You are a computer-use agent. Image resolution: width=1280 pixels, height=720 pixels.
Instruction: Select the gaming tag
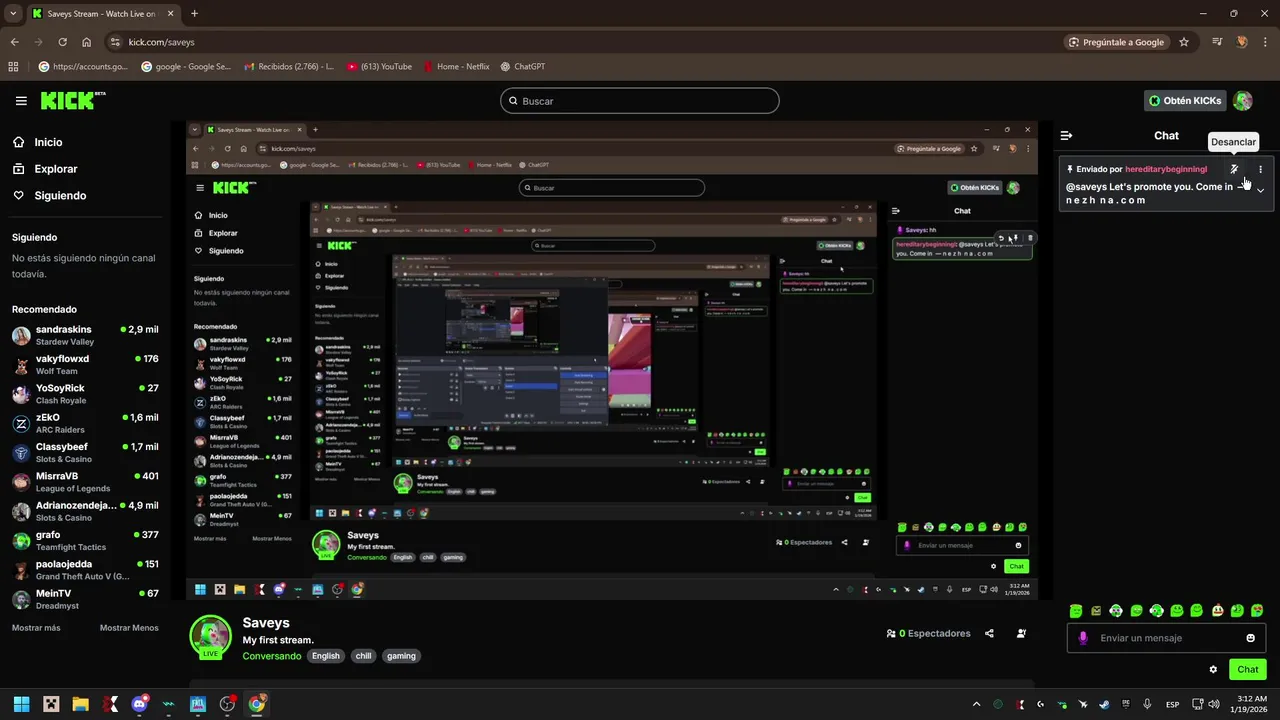(x=401, y=656)
